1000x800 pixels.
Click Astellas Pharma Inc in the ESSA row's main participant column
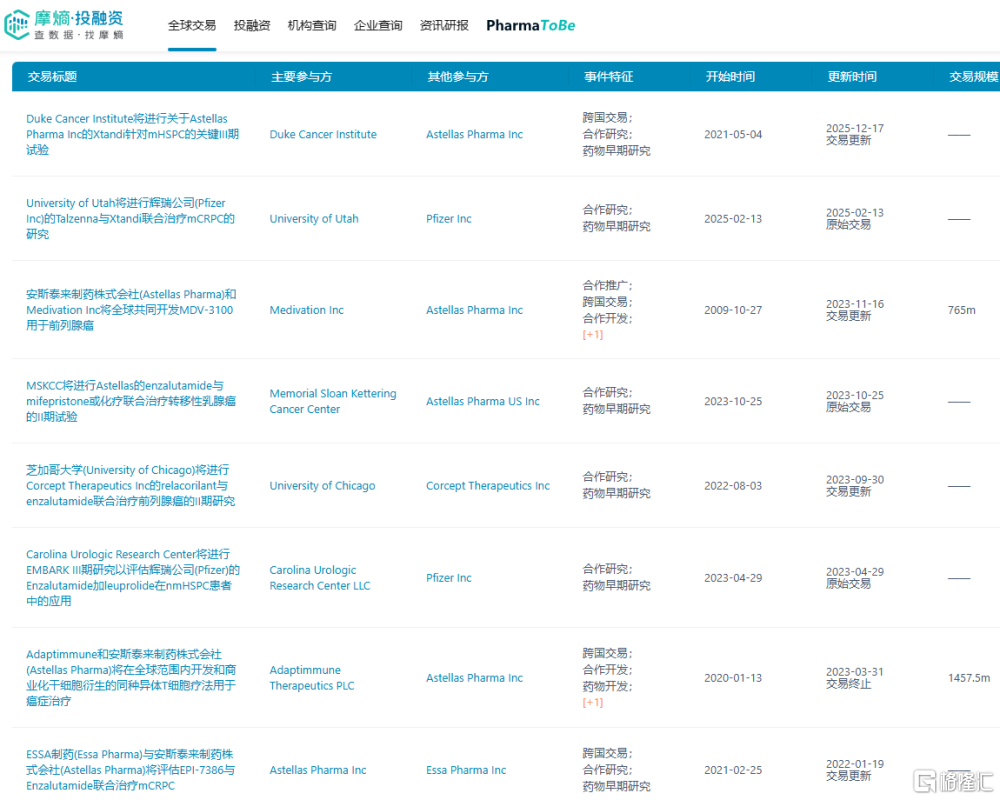(318, 770)
